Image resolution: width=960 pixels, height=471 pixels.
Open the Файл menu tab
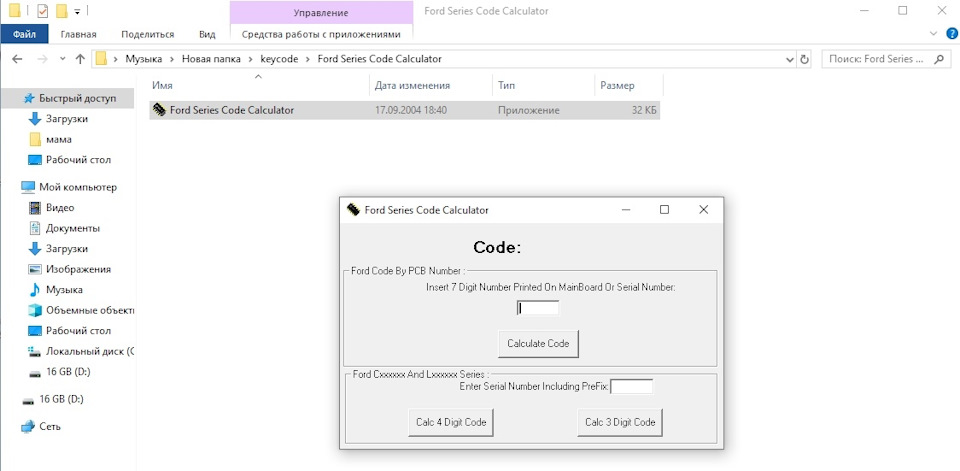(24, 34)
